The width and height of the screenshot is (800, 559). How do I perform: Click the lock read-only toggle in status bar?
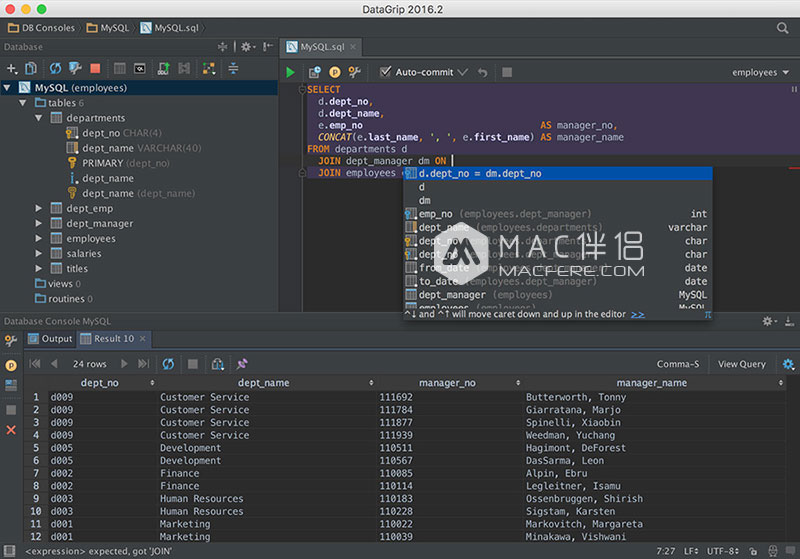pyautogui.click(x=753, y=551)
